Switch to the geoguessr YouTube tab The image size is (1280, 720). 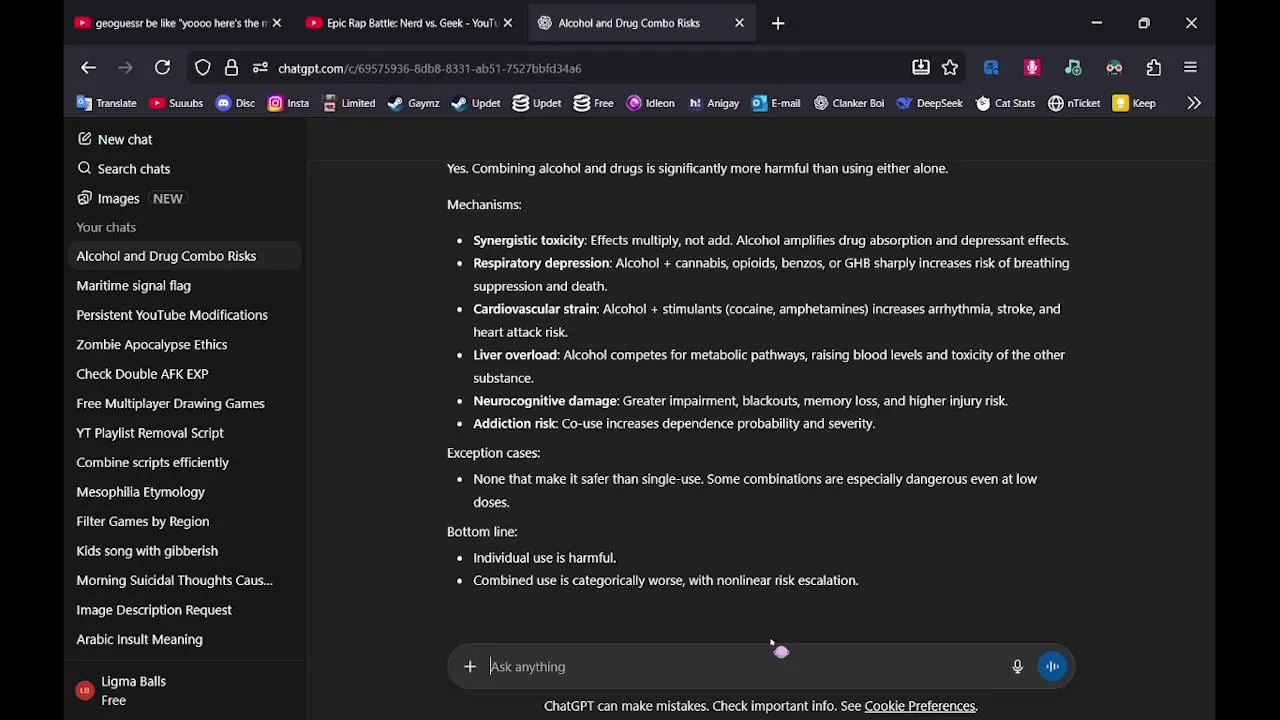[178, 23]
